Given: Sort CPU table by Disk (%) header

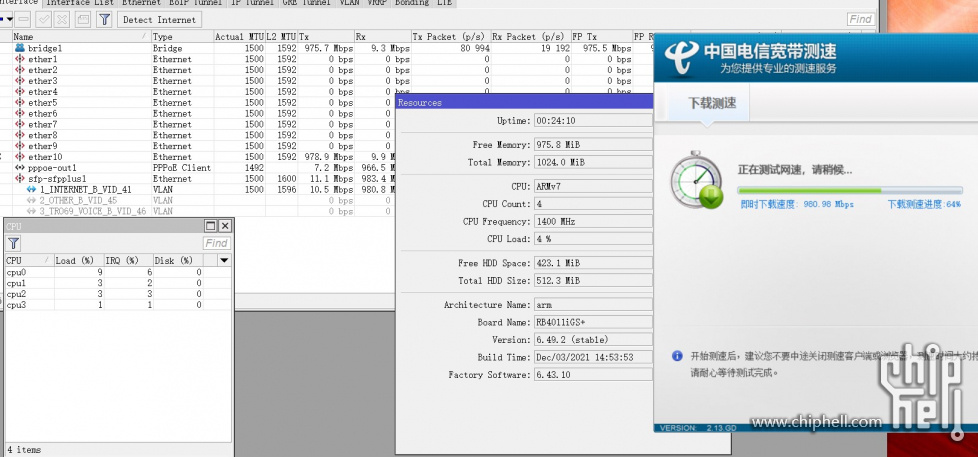Looking at the screenshot, I should click(x=178, y=260).
